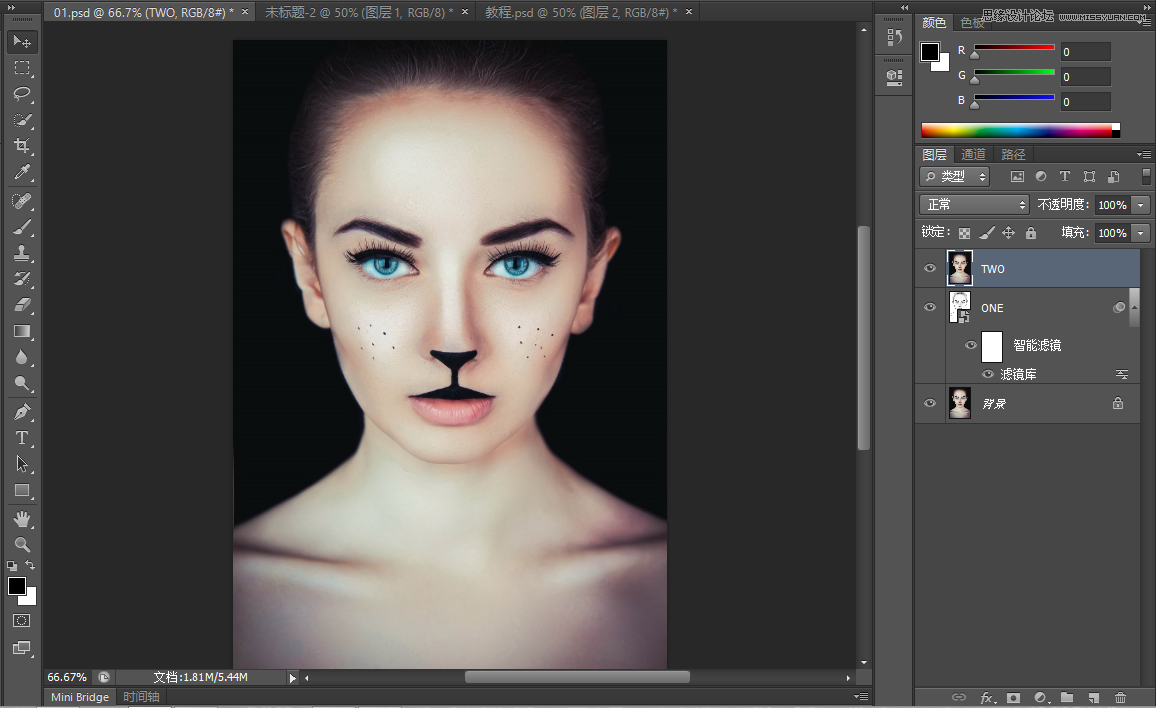
Task: Select the Crop tool
Action: coord(22,146)
